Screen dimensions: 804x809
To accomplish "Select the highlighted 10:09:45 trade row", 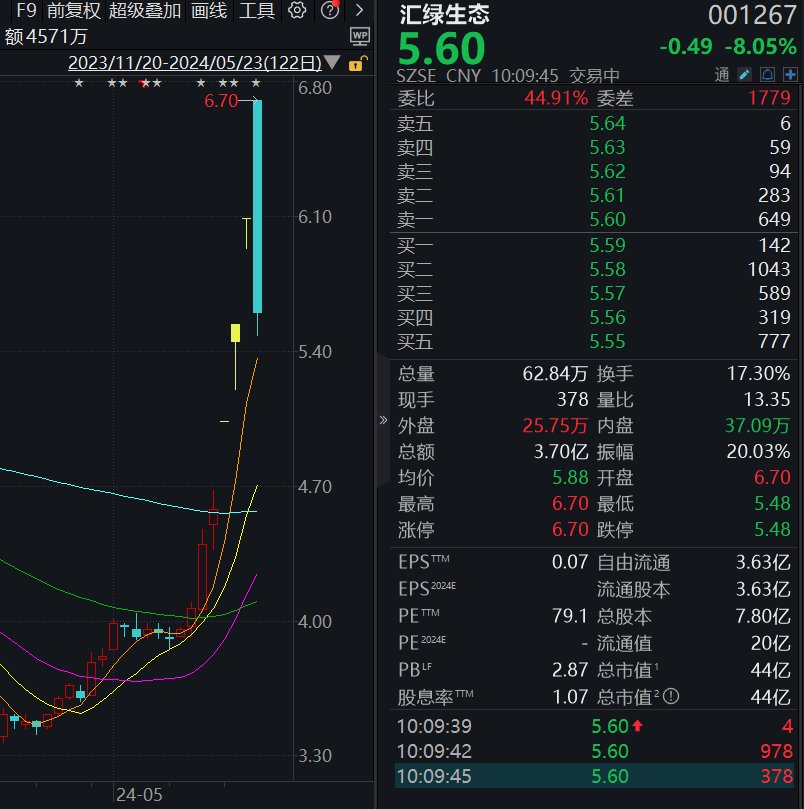I will 594,776.
